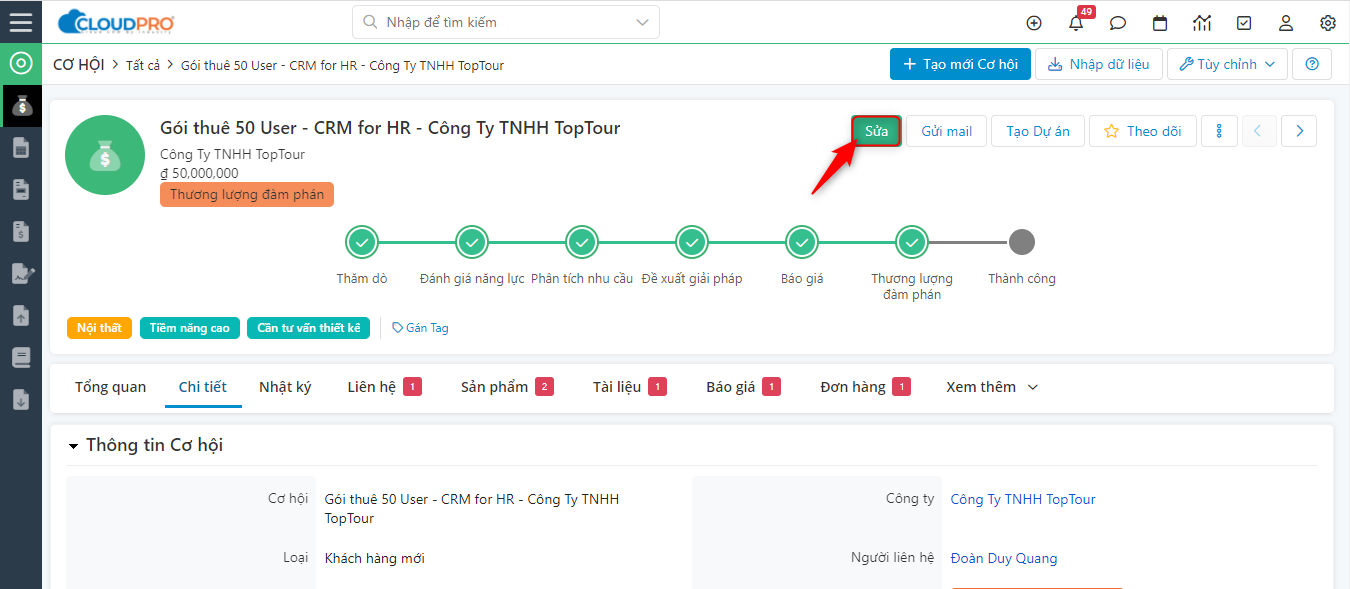Switch to the Nhật ký tab
Viewport: 1350px width, 589px height.
pyautogui.click(x=285, y=387)
